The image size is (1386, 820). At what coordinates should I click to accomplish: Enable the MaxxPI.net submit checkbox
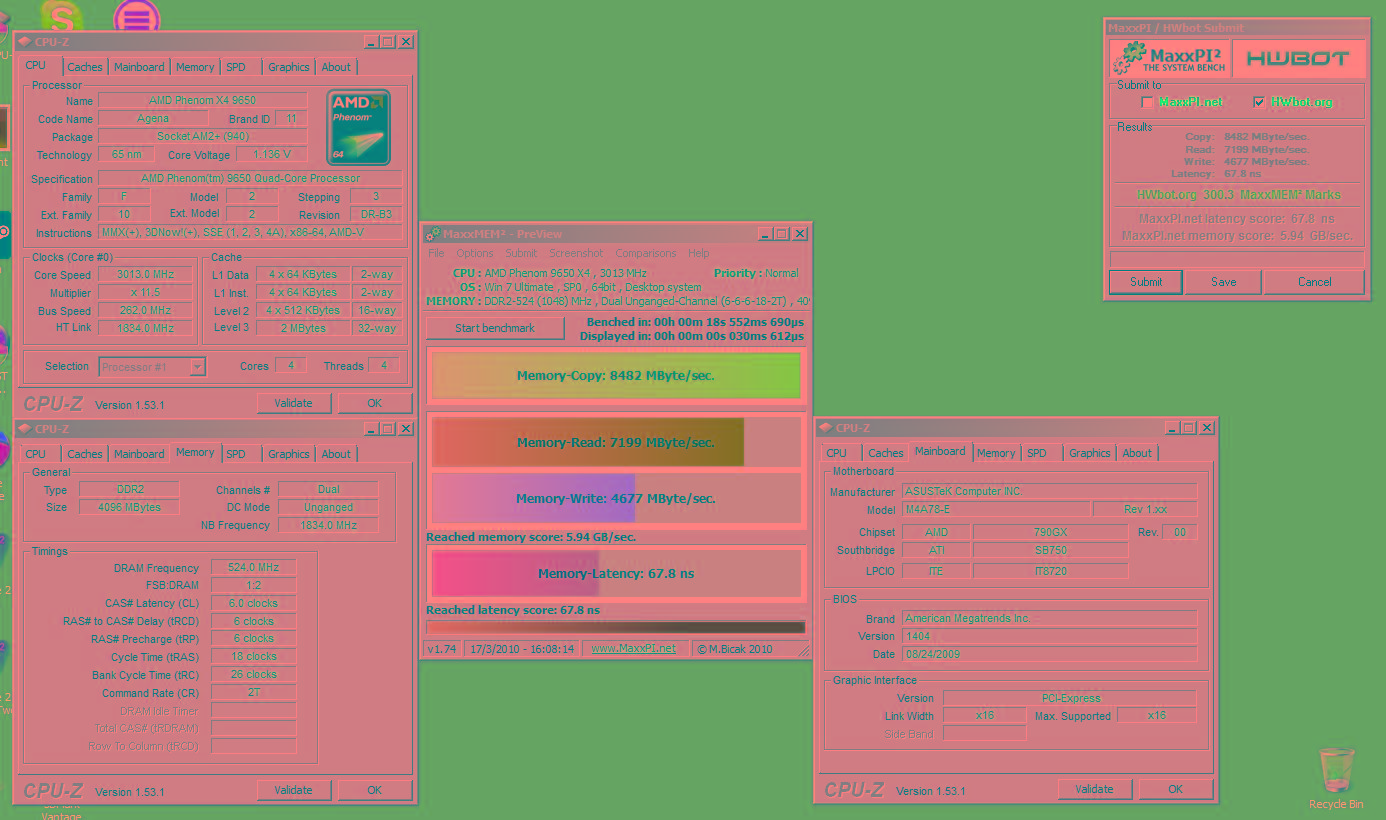1148,102
